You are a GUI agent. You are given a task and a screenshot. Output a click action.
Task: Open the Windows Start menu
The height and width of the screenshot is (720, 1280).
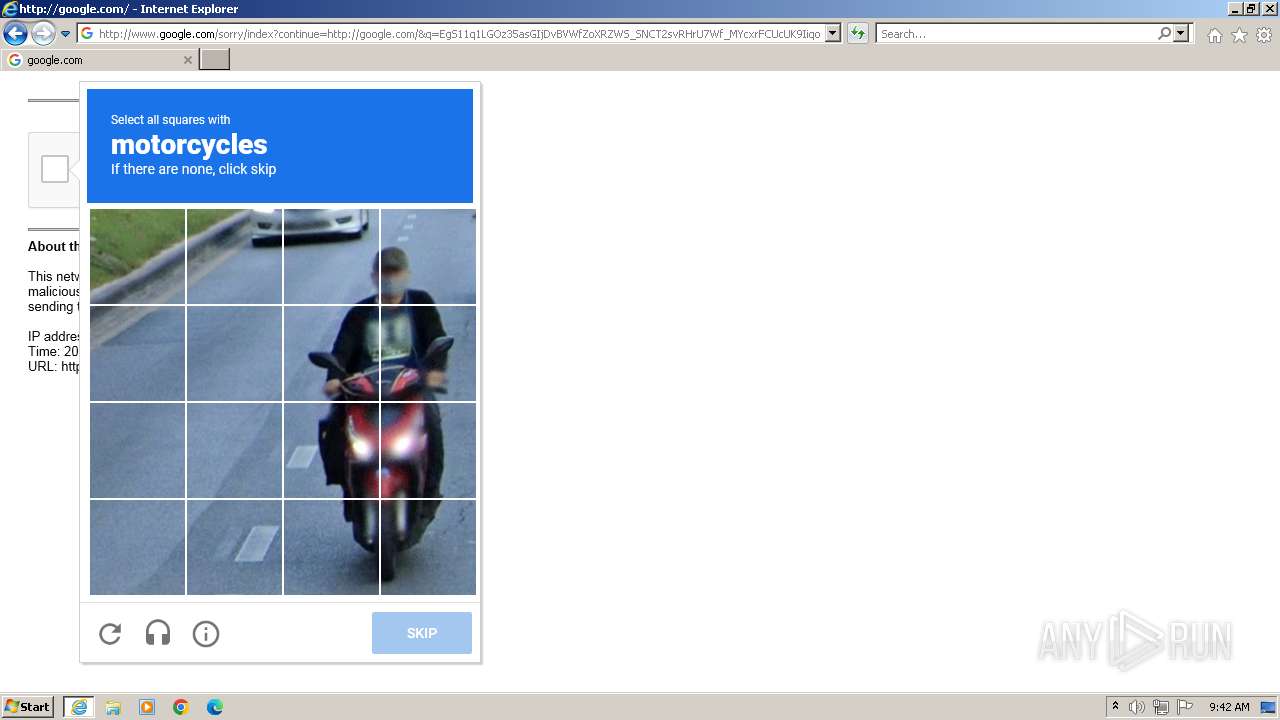28,707
